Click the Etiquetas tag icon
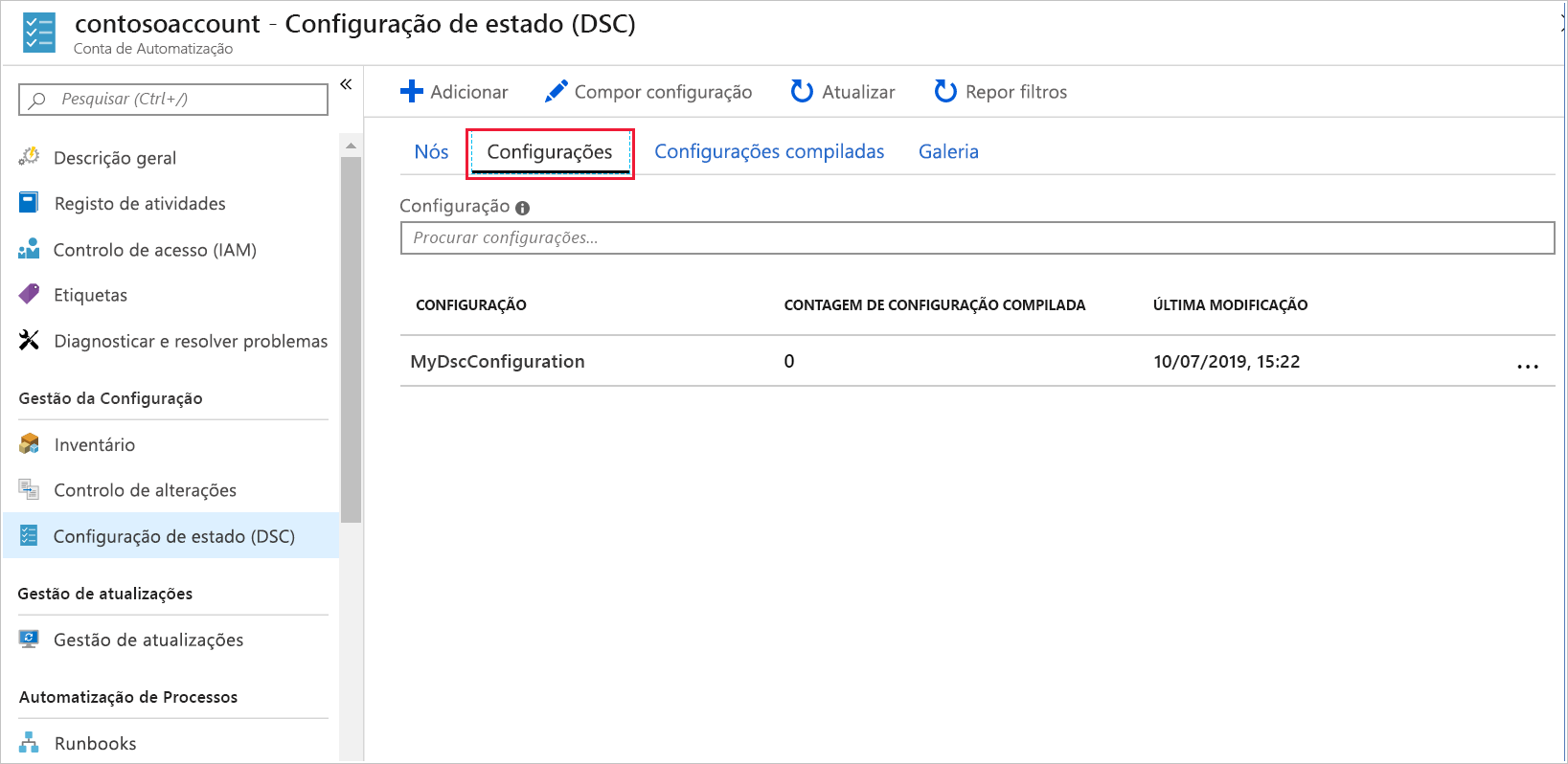Screen dimensions: 1568x764 (x=29, y=294)
